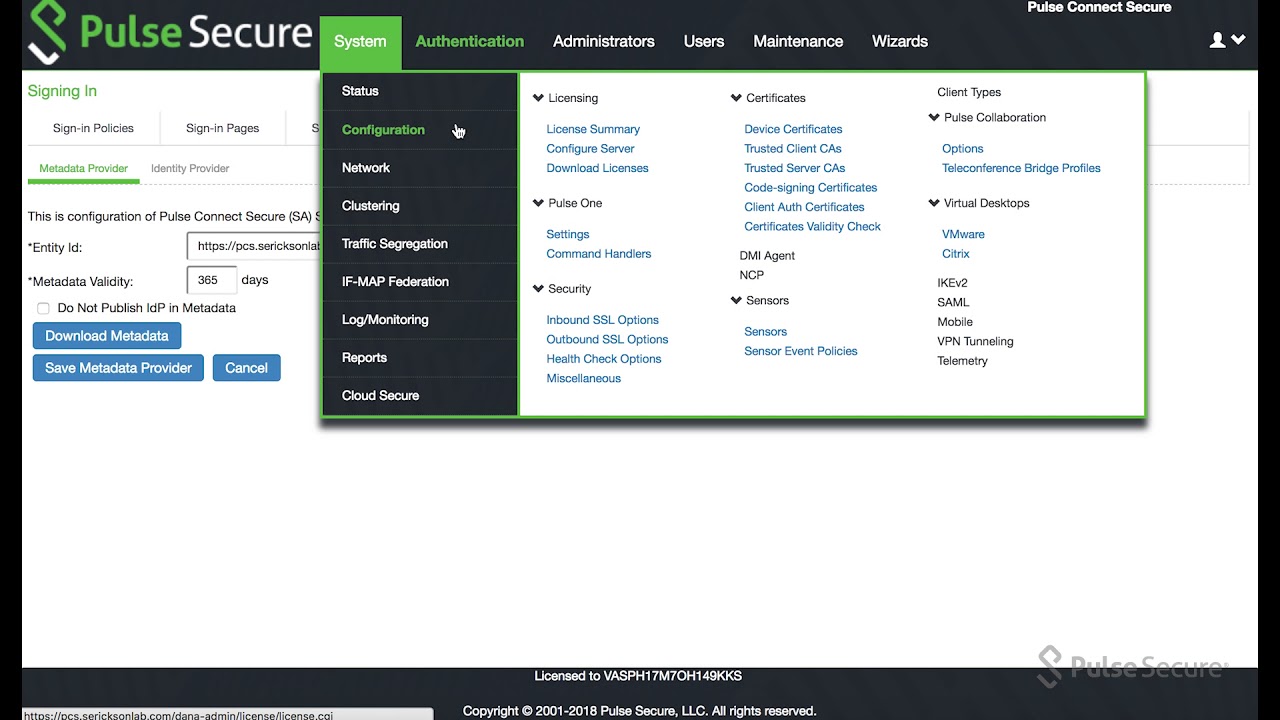This screenshot has width=1280, height=720.
Task: Open the Maintenance menu
Action: click(798, 42)
